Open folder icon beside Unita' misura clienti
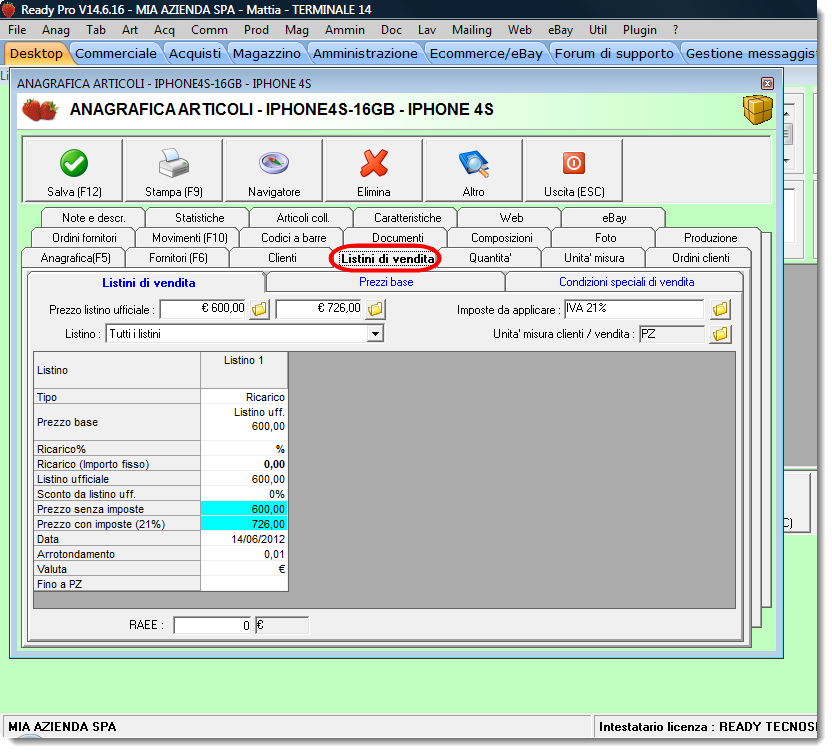The image size is (832, 753). pyautogui.click(x=720, y=334)
